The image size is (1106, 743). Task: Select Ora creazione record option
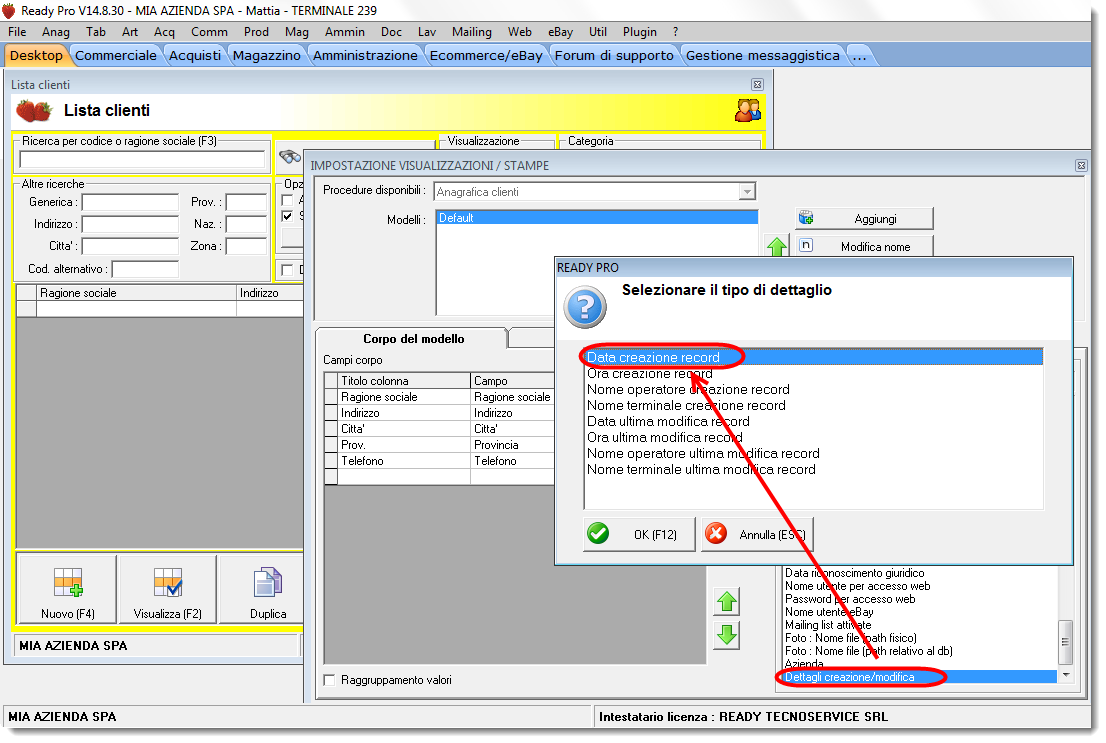tap(650, 373)
